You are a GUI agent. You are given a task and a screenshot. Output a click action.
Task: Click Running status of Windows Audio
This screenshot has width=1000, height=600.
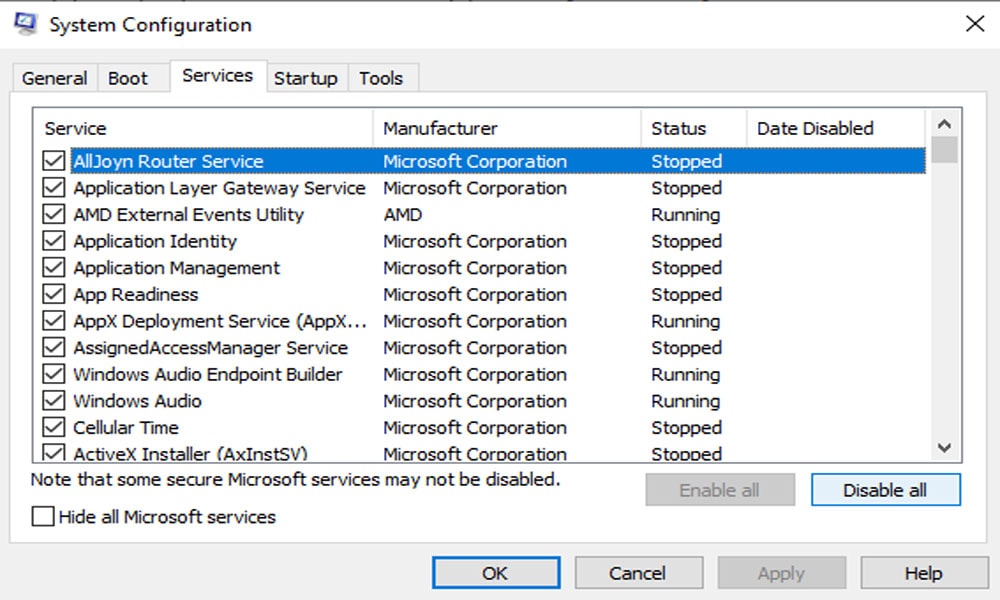click(x=686, y=402)
